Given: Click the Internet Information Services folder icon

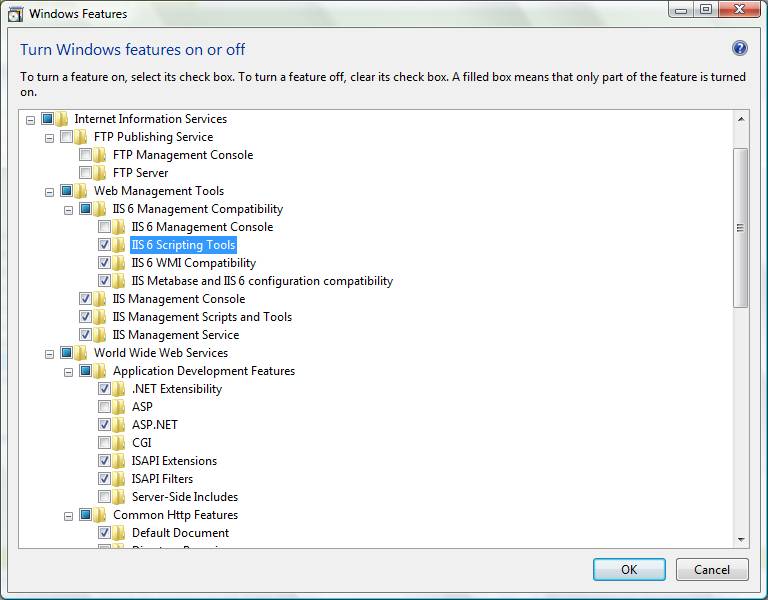Looking at the screenshot, I should click(62, 119).
